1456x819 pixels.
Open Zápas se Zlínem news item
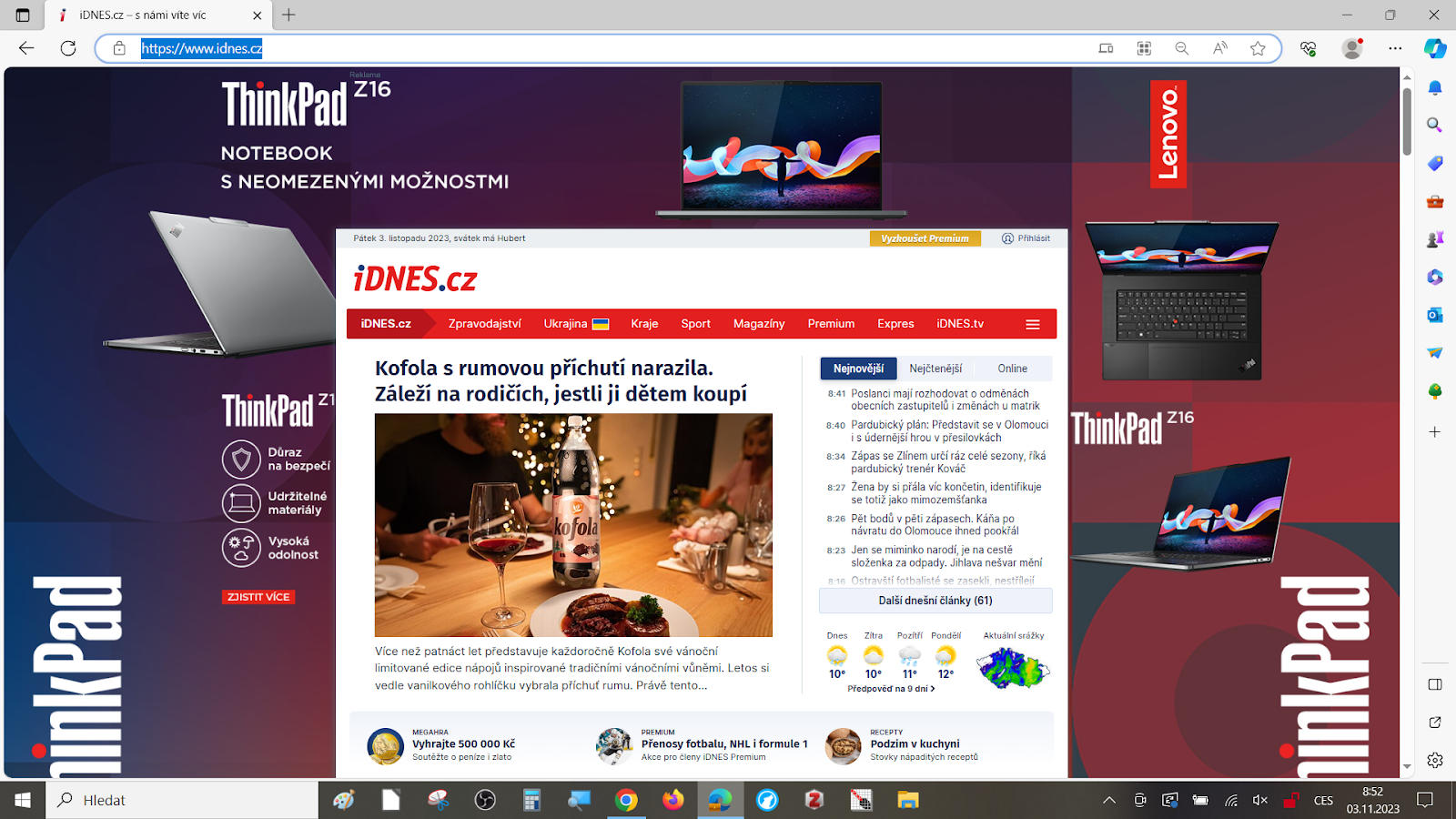(948, 462)
